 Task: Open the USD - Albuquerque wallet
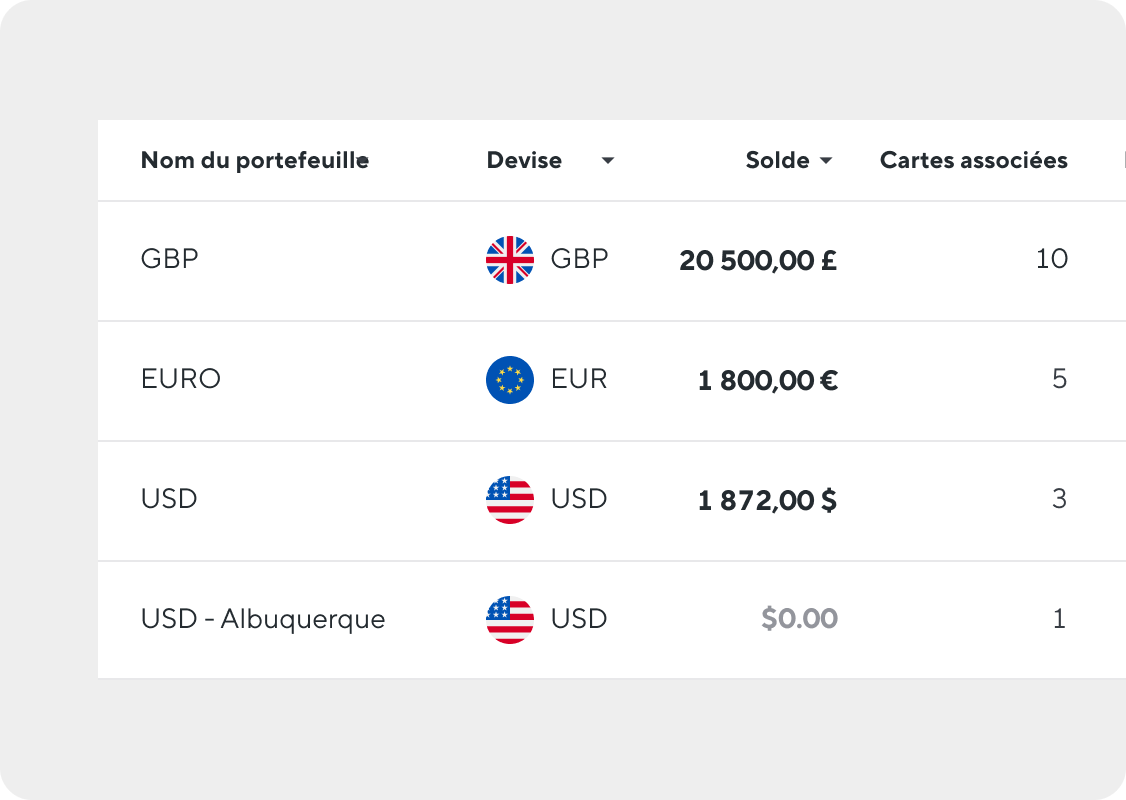coord(263,618)
